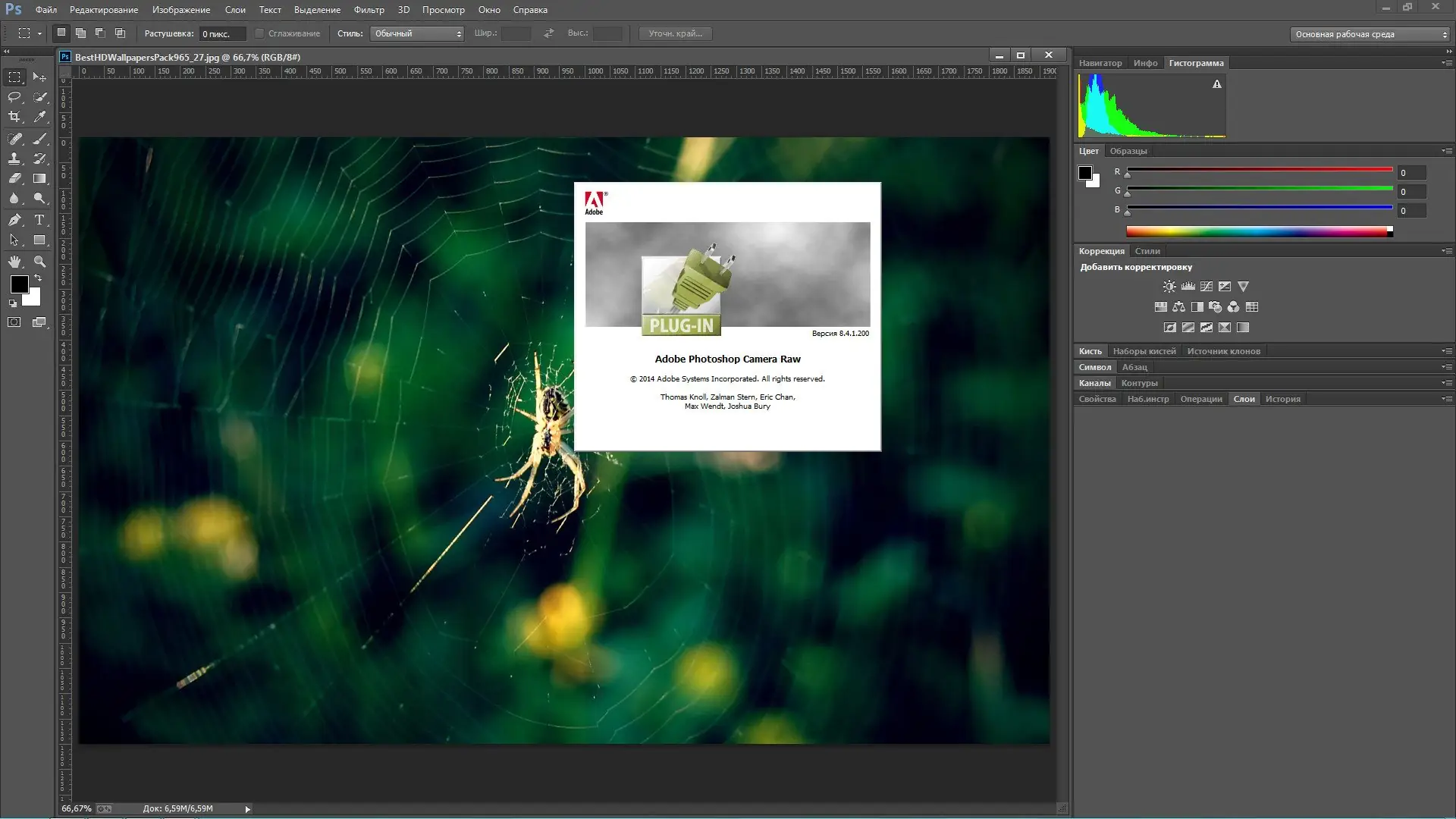Image resolution: width=1456 pixels, height=819 pixels.
Task: Switch foreground and background colors
Action: click(38, 278)
